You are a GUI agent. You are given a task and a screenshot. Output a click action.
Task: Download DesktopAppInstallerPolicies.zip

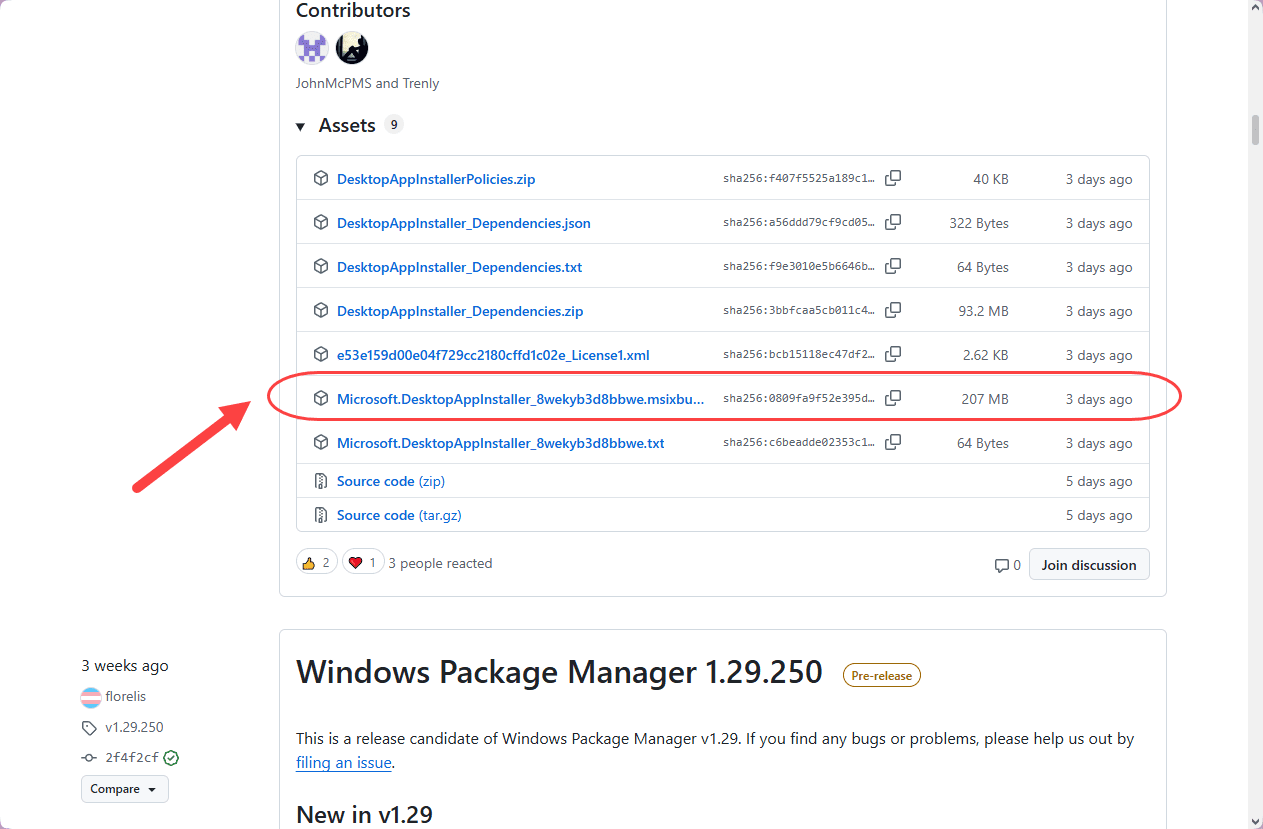(x=436, y=179)
